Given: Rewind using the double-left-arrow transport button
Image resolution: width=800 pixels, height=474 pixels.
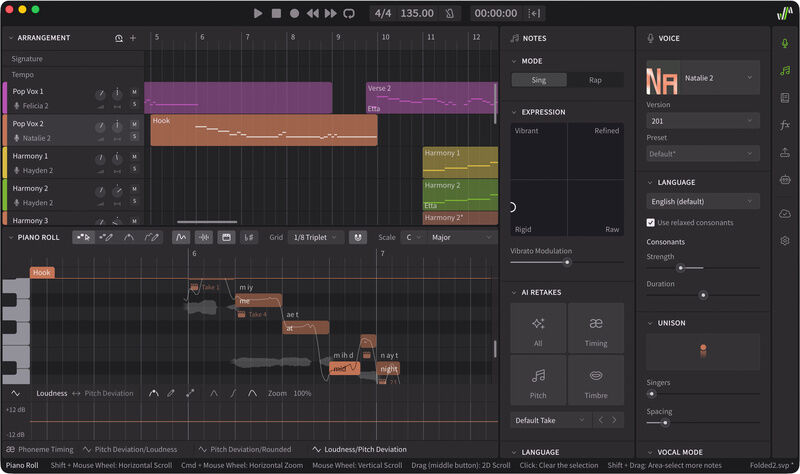Looking at the screenshot, I should pyautogui.click(x=312, y=13).
